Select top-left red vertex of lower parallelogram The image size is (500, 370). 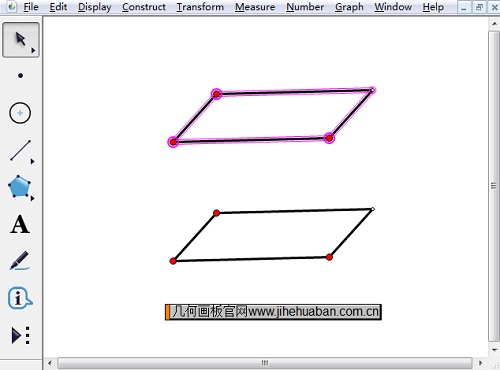(216, 213)
